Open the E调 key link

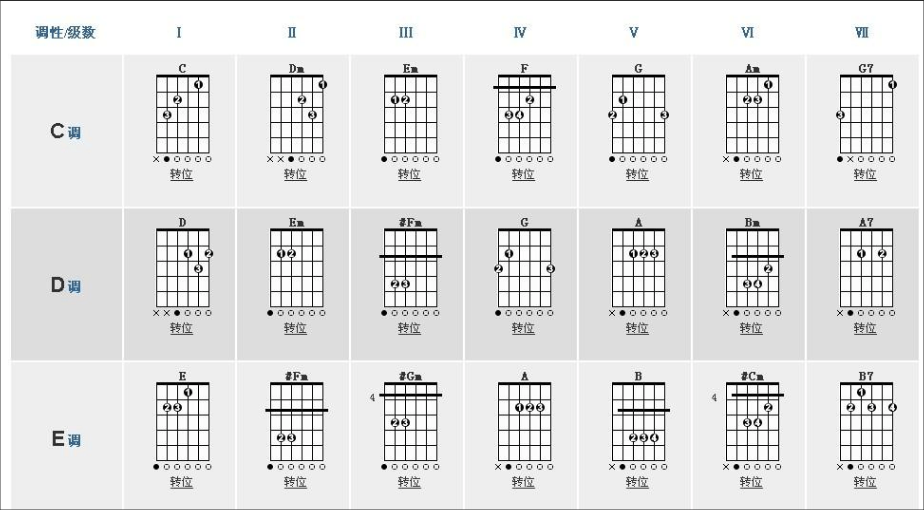[x=65, y=439]
